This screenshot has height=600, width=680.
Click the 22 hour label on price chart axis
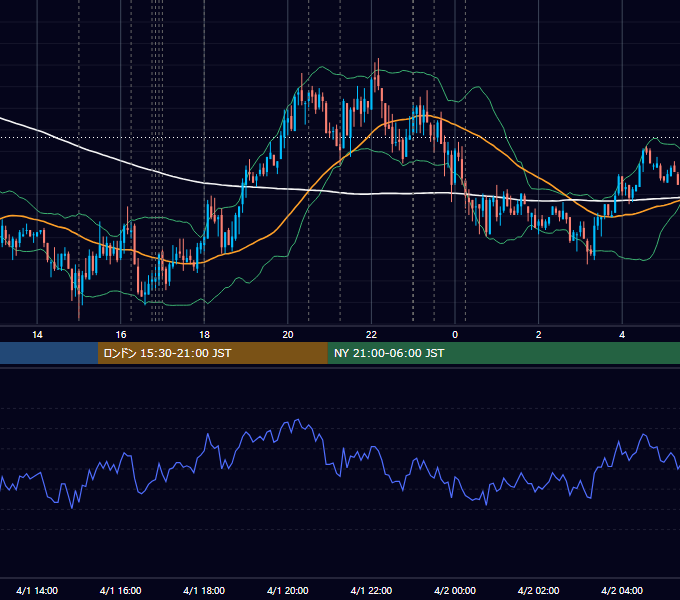(371, 335)
